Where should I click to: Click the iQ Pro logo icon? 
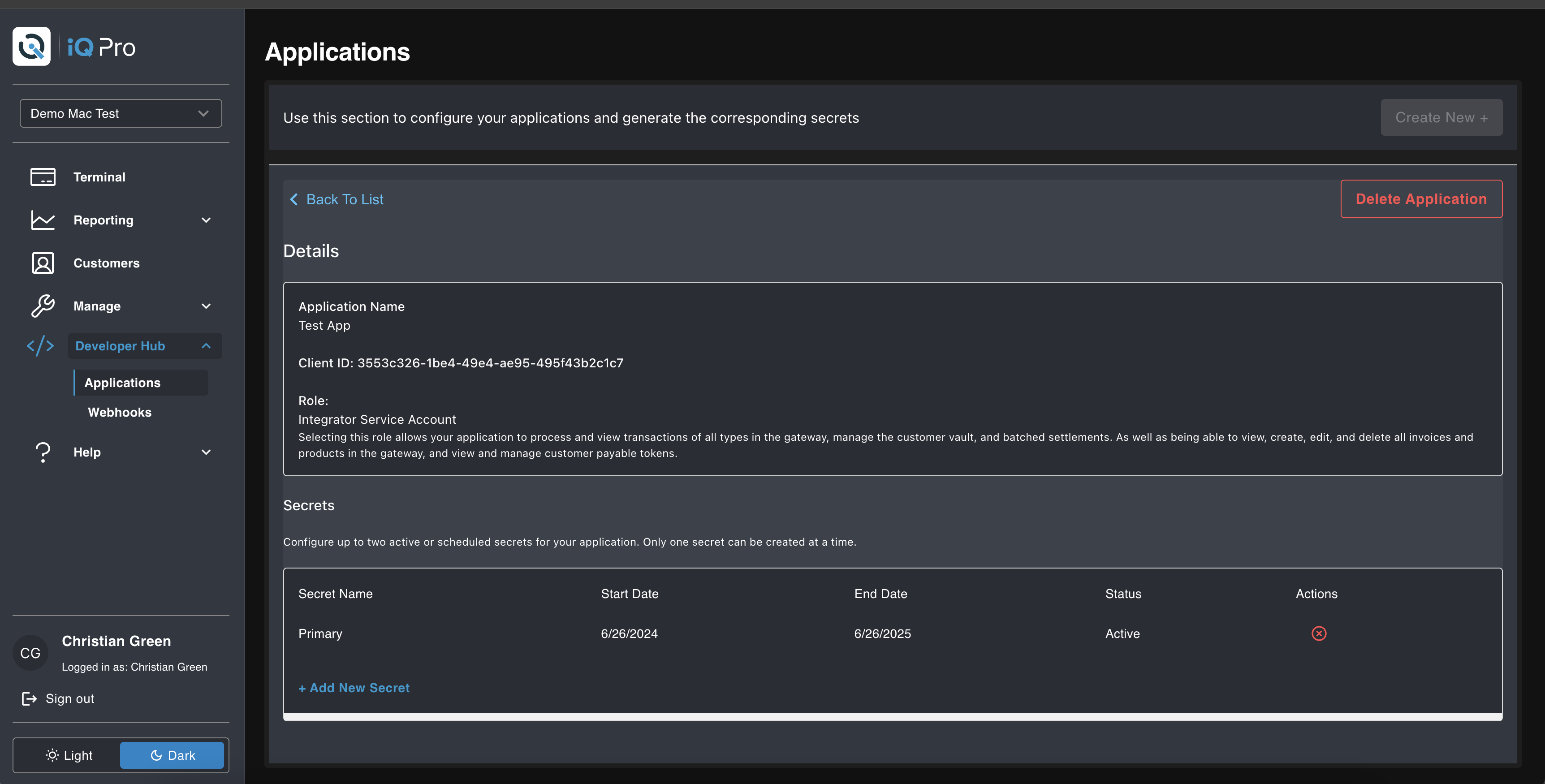(31, 46)
